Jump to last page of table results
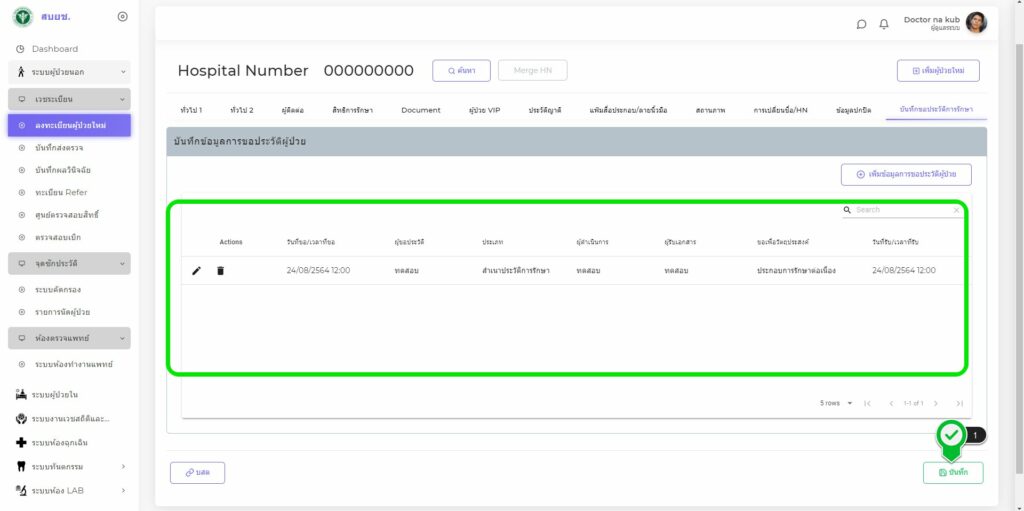1024x511 pixels. [959, 403]
